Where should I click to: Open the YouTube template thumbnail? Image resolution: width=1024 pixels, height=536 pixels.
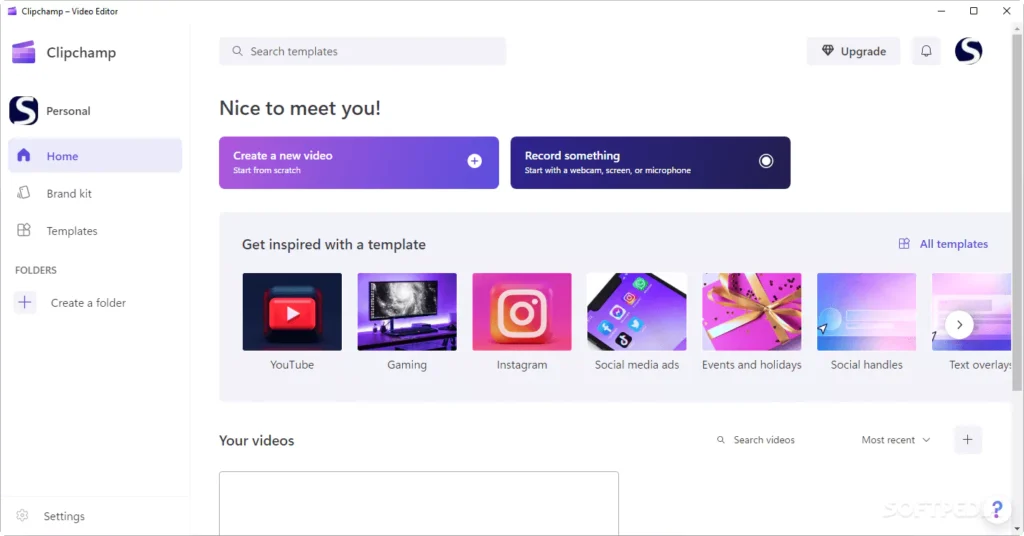point(292,311)
